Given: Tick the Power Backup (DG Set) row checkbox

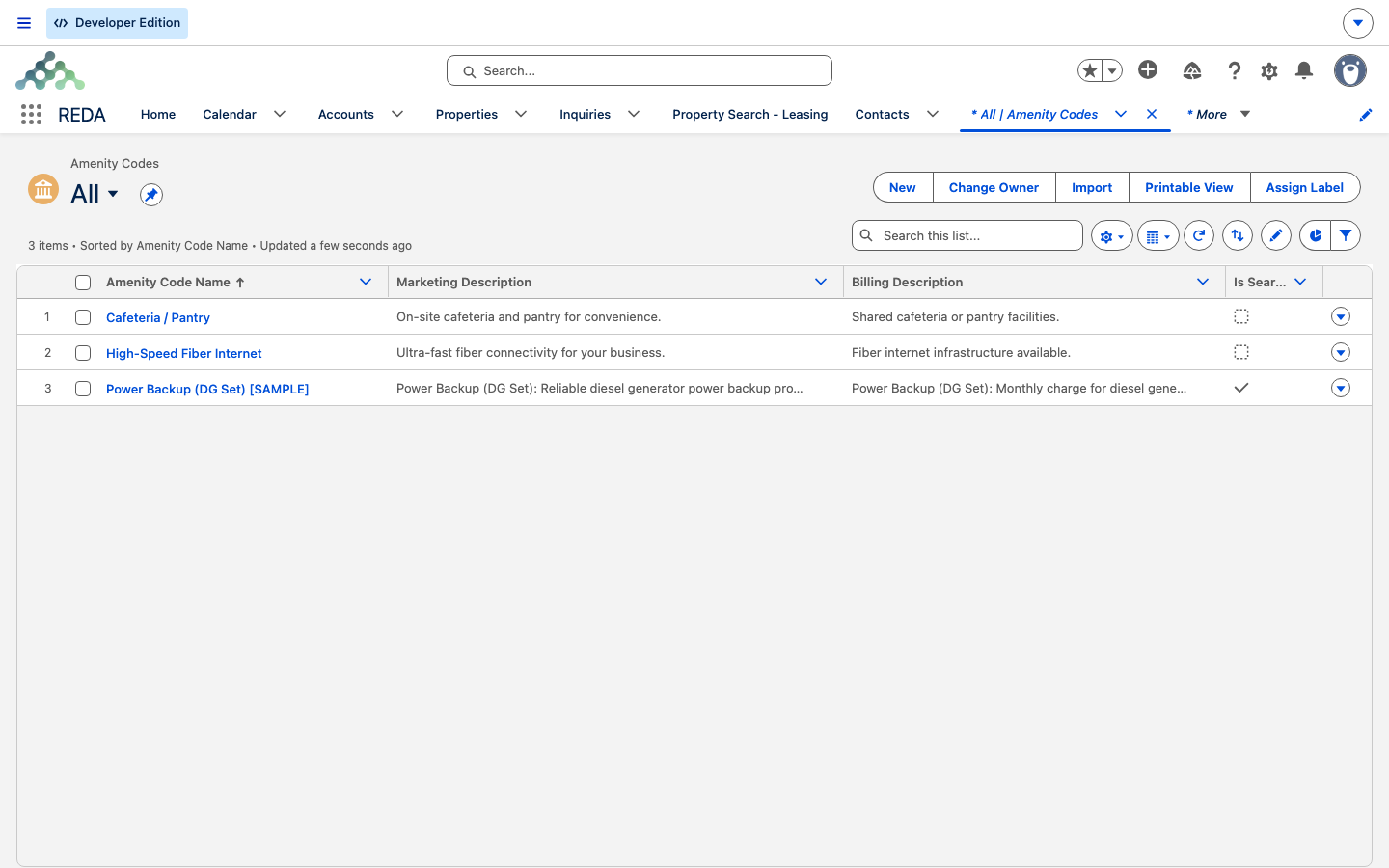Looking at the screenshot, I should pyautogui.click(x=83, y=389).
